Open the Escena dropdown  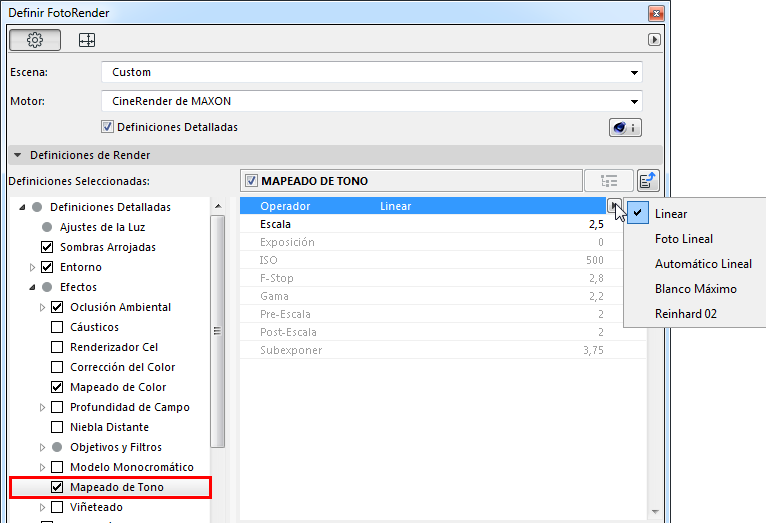[372, 72]
